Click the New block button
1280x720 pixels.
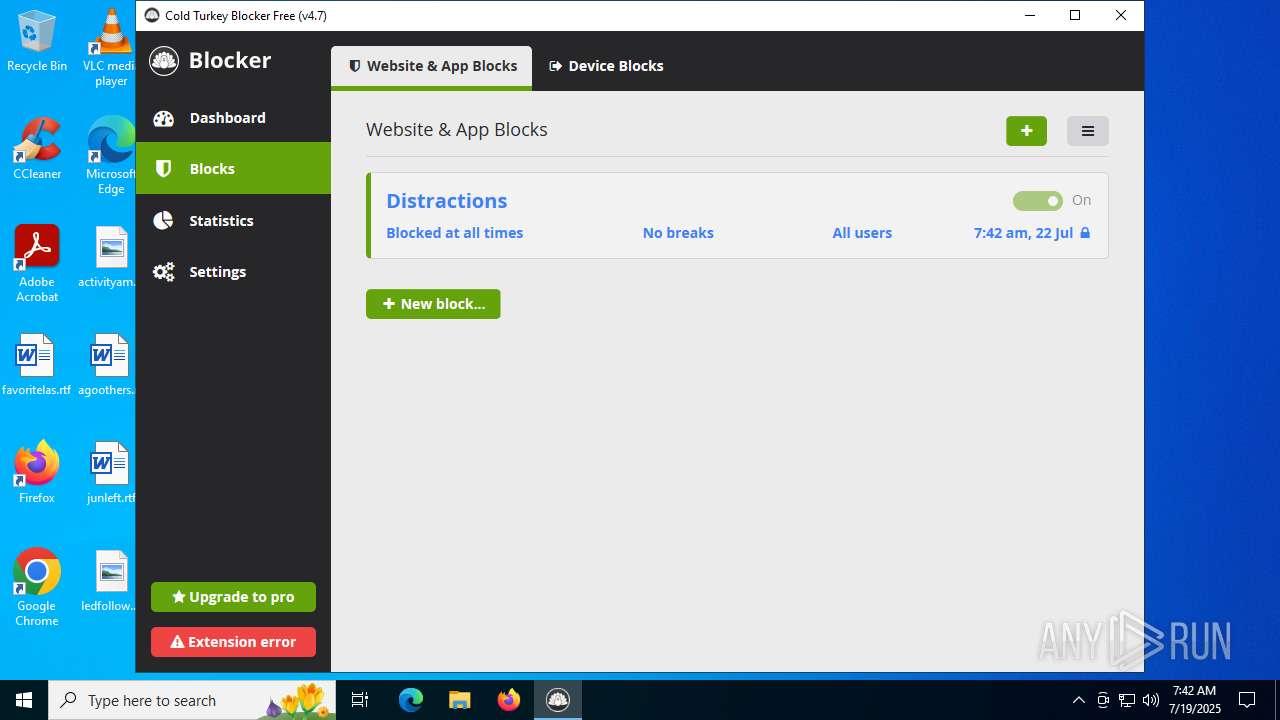click(433, 304)
